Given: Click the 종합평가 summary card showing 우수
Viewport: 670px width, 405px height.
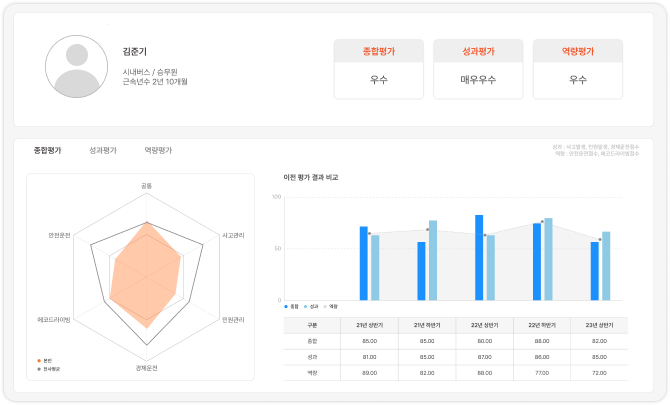Looking at the screenshot, I should point(378,70).
